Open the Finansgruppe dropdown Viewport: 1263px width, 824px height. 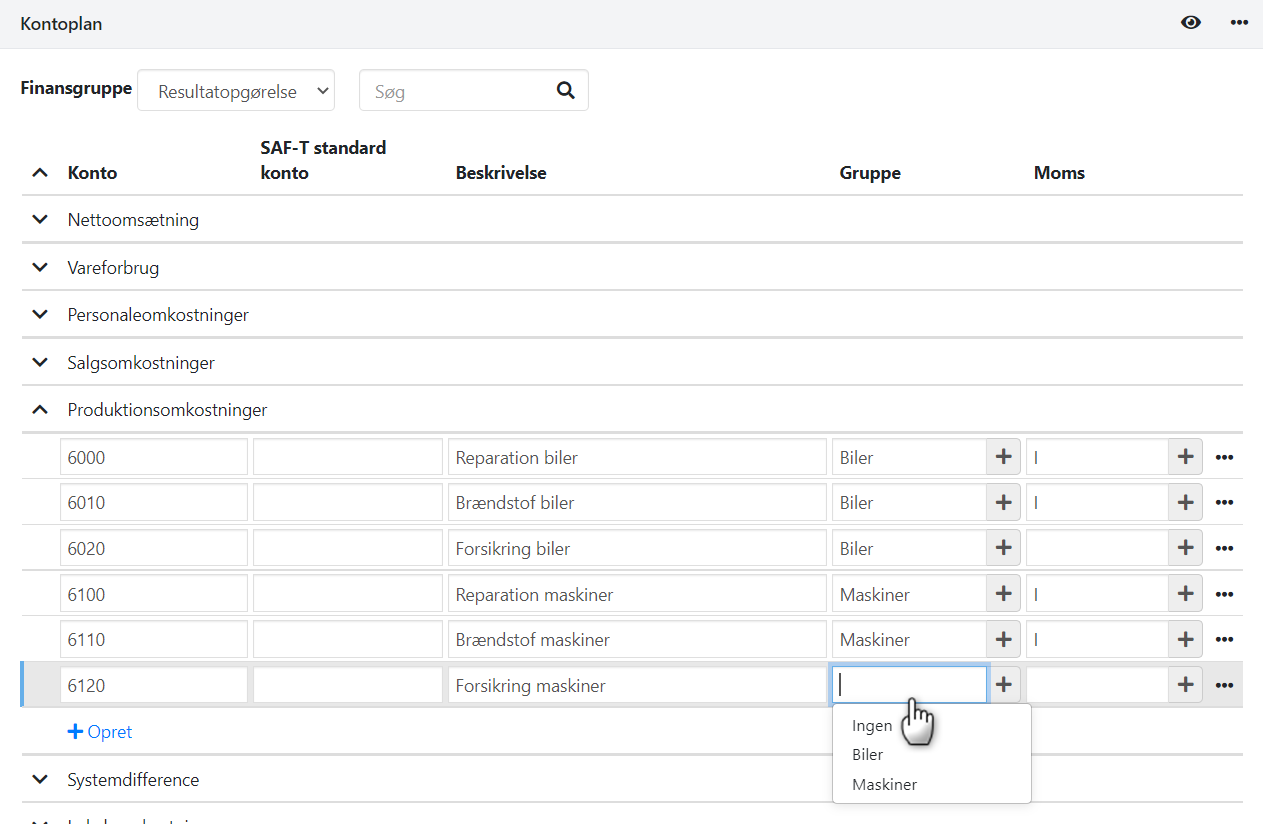(235, 91)
